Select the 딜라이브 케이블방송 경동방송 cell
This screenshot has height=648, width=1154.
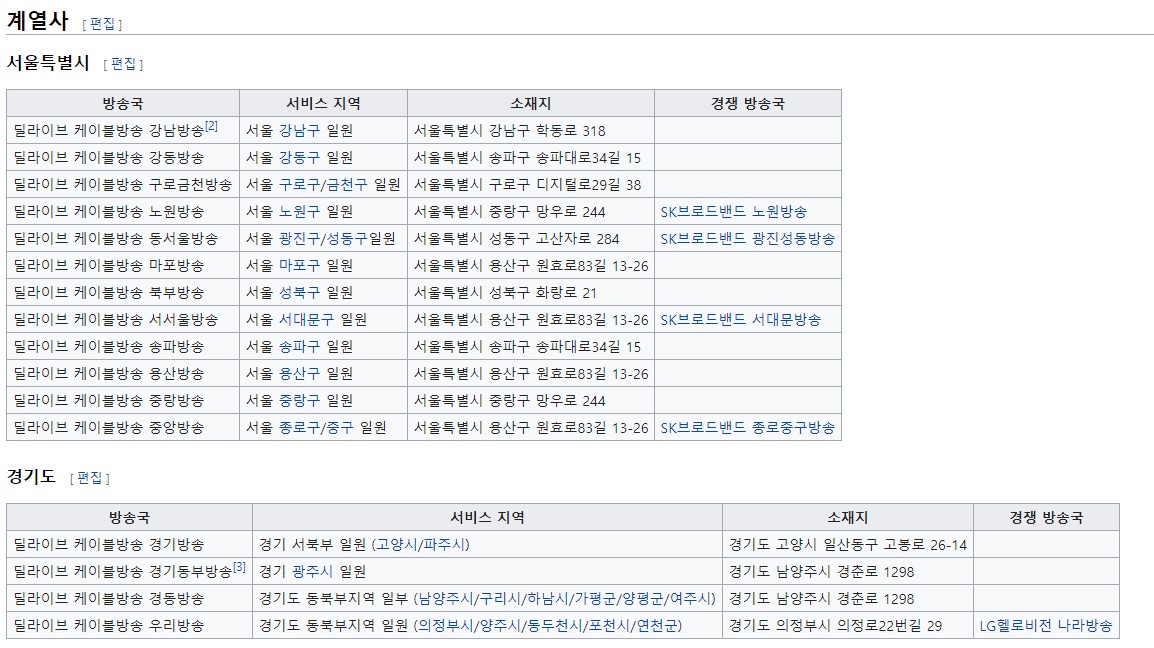click(130, 599)
